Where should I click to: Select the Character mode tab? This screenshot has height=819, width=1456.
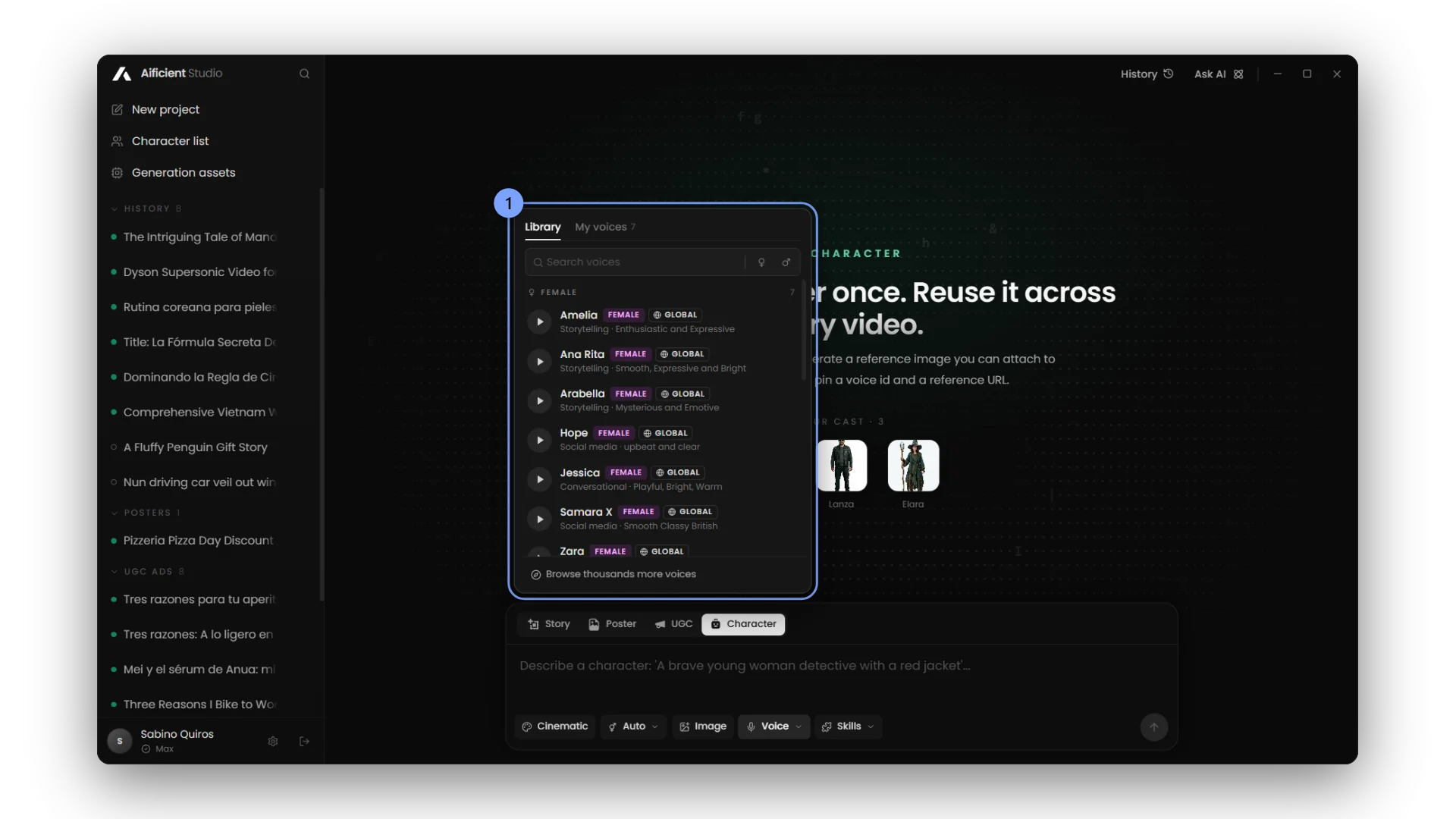click(743, 624)
